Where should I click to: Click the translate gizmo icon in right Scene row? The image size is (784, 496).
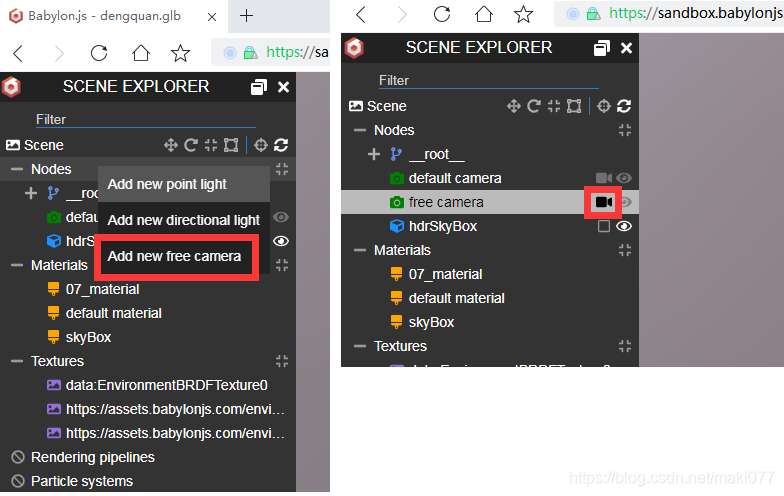pos(514,106)
